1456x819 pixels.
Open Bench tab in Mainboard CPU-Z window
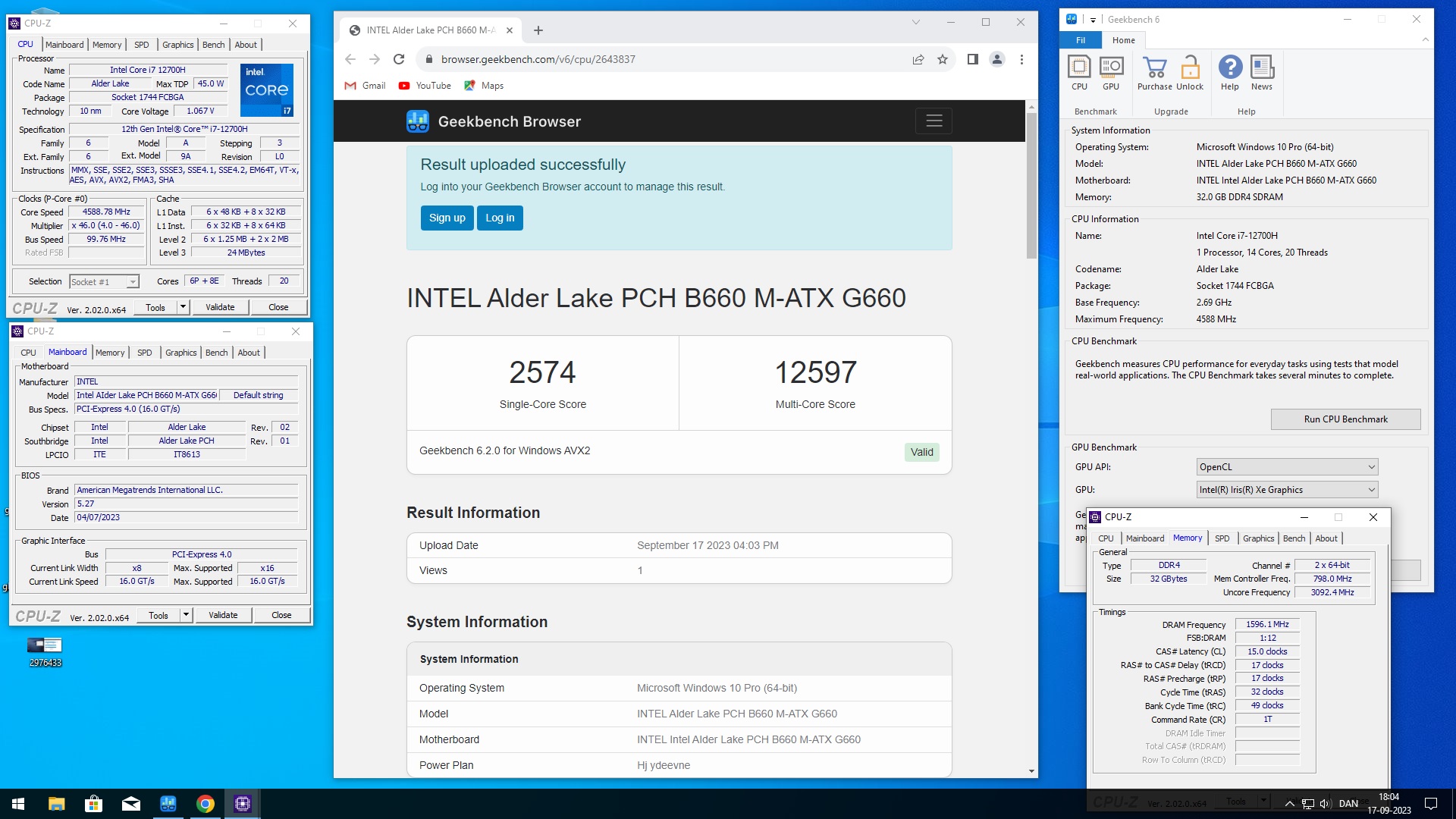(217, 353)
